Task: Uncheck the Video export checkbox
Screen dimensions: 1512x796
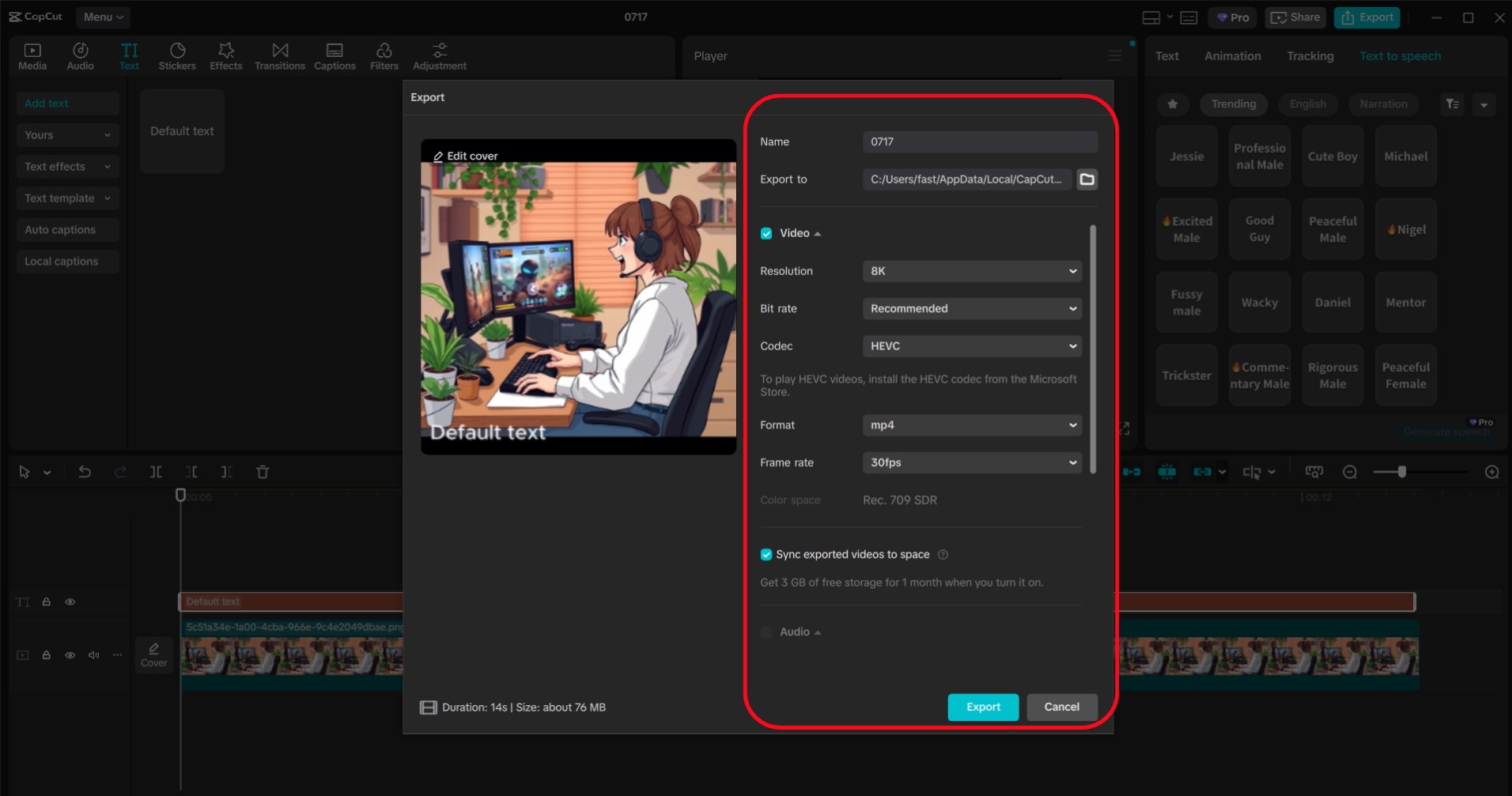Action: [766, 233]
